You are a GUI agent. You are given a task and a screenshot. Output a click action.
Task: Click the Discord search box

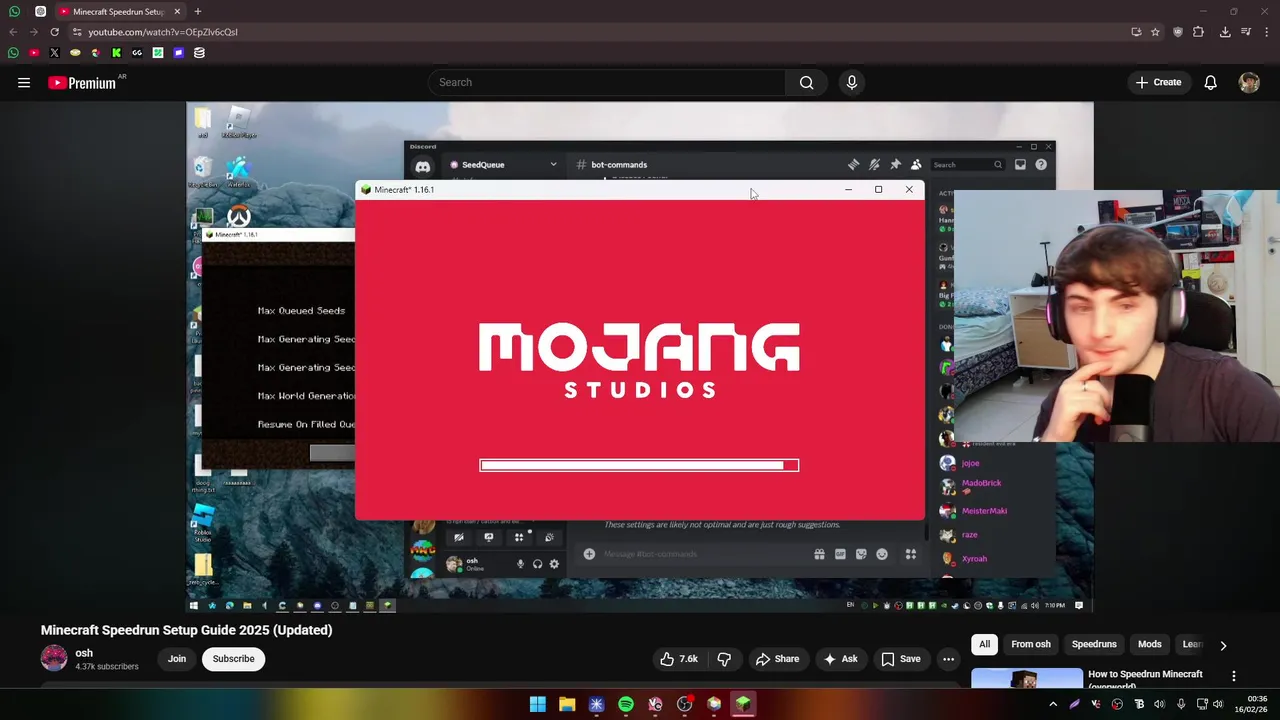coord(967,165)
